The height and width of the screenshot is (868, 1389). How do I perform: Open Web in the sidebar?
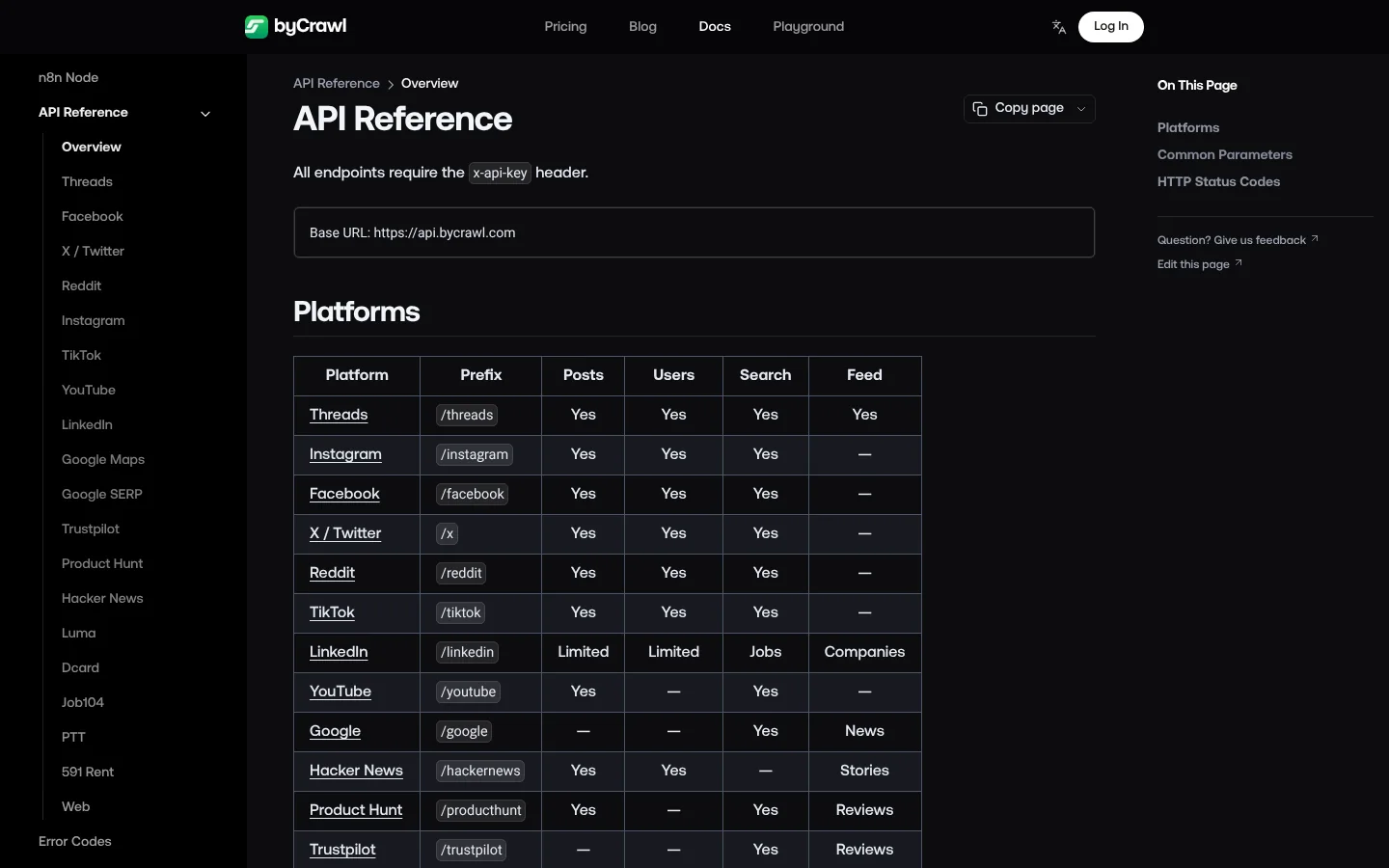[x=75, y=806]
